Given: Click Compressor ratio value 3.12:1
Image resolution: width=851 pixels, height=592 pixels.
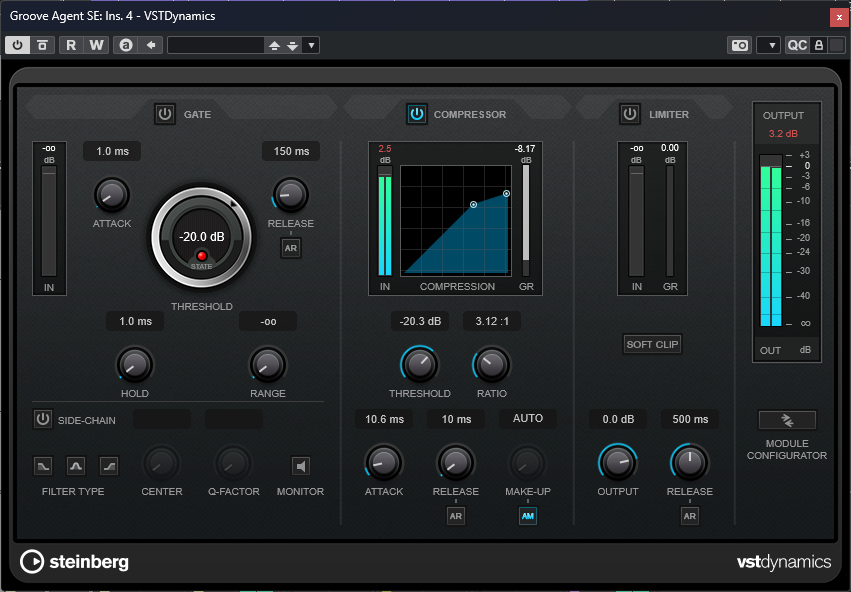Looking at the screenshot, I should (x=492, y=321).
